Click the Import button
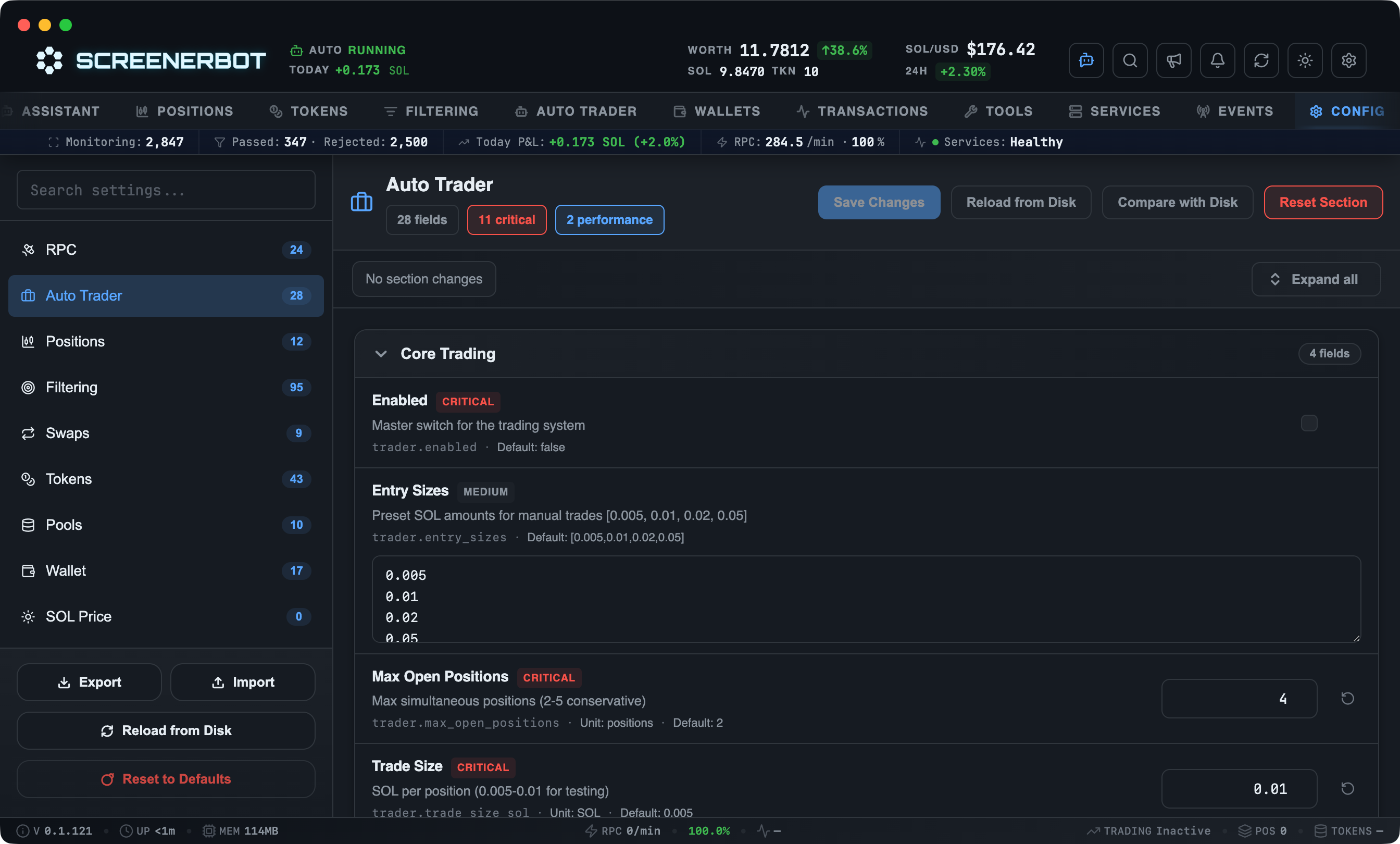The image size is (1400, 844). [x=243, y=682]
